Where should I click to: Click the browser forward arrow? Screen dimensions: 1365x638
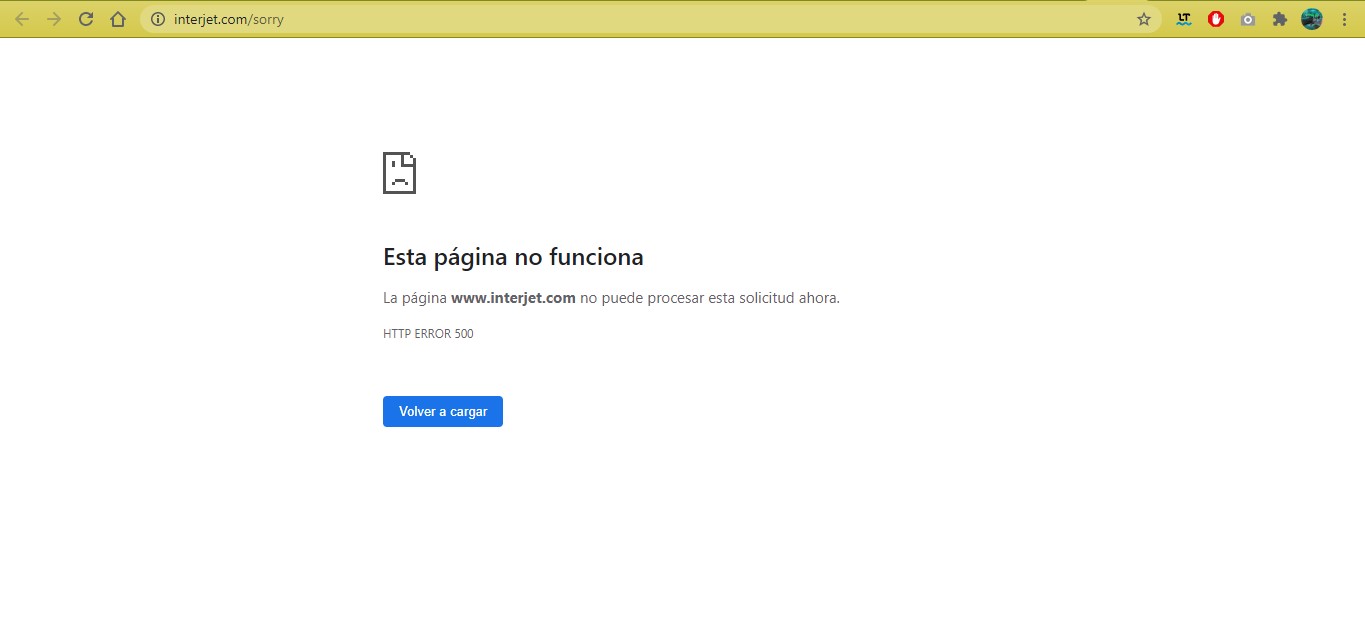point(54,19)
